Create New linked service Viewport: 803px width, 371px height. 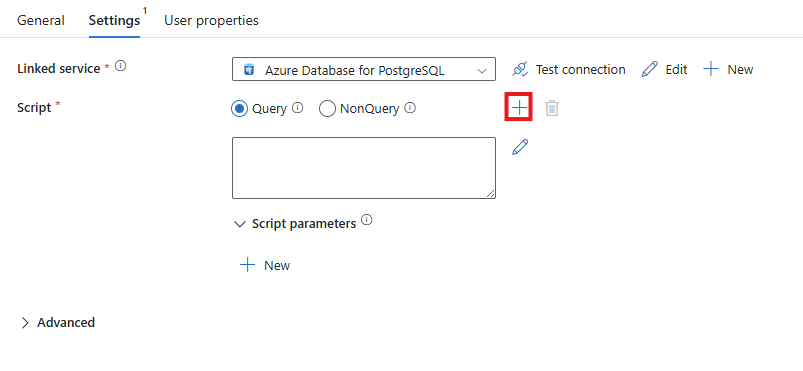tap(728, 69)
